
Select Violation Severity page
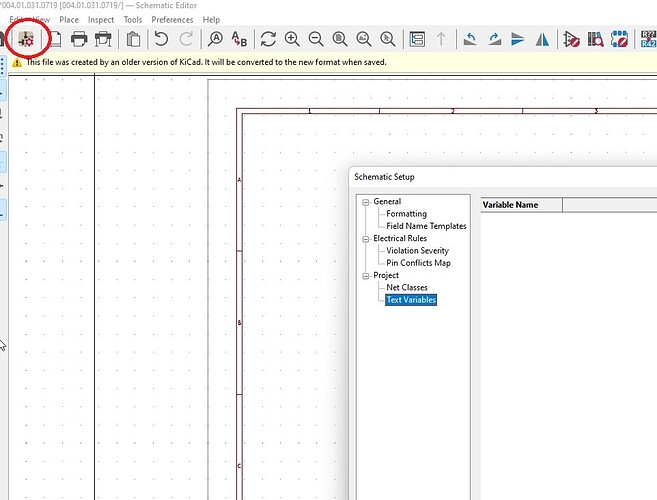coord(417,251)
